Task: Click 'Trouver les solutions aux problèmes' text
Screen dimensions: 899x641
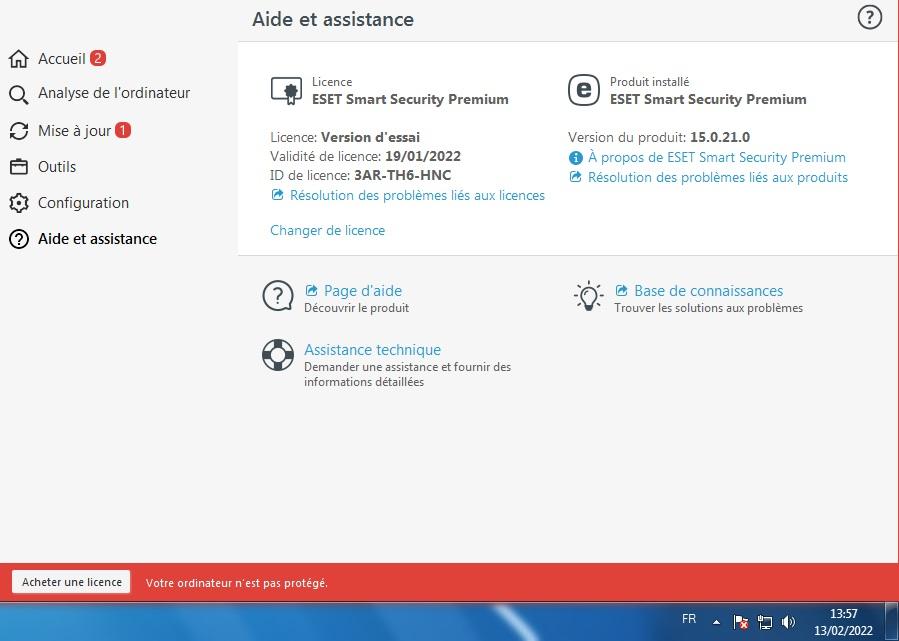Action: (x=709, y=308)
